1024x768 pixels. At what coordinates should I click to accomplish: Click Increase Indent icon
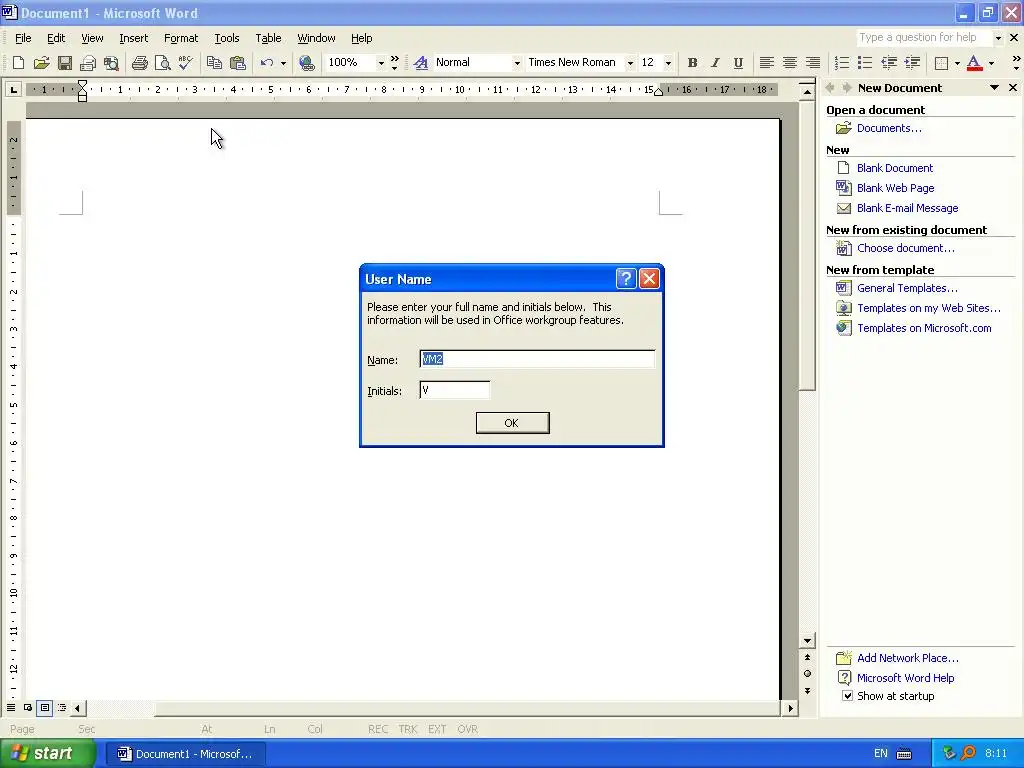click(x=912, y=63)
